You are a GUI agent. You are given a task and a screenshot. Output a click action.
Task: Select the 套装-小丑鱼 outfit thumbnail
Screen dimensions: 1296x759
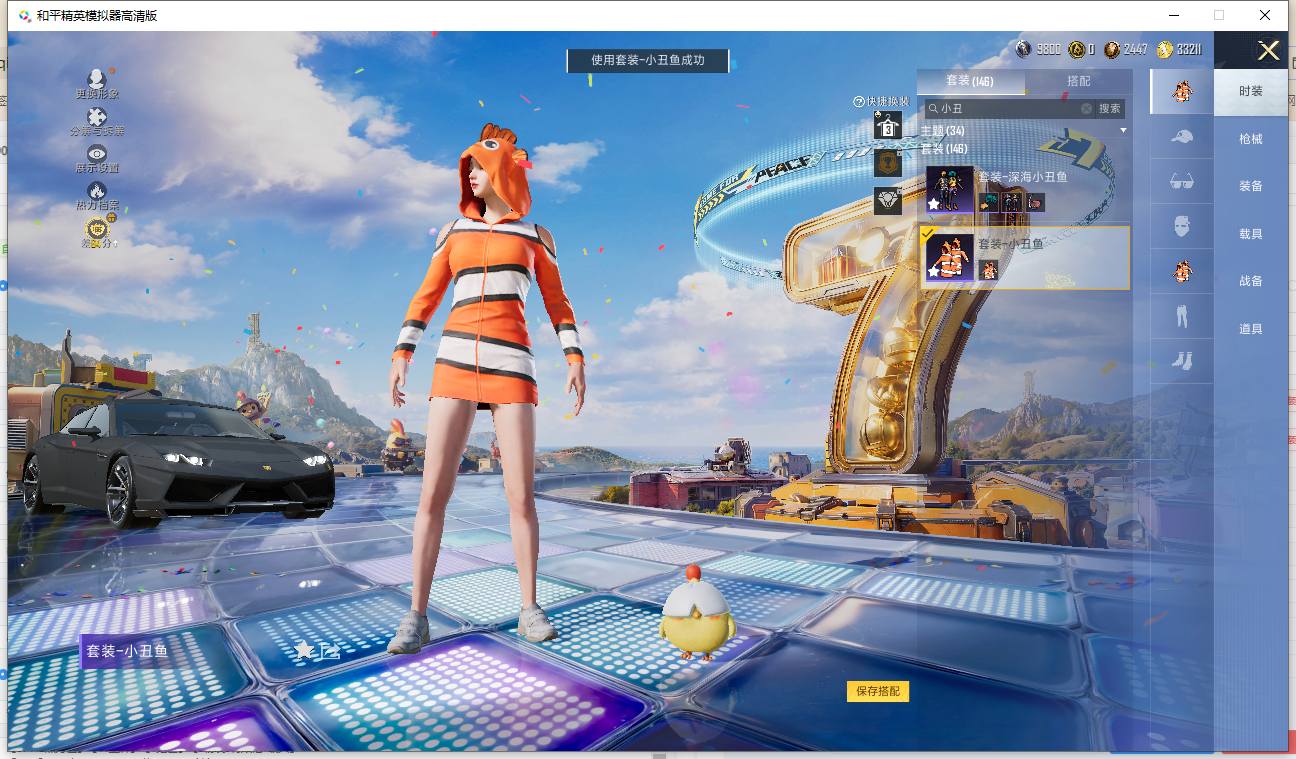950,257
